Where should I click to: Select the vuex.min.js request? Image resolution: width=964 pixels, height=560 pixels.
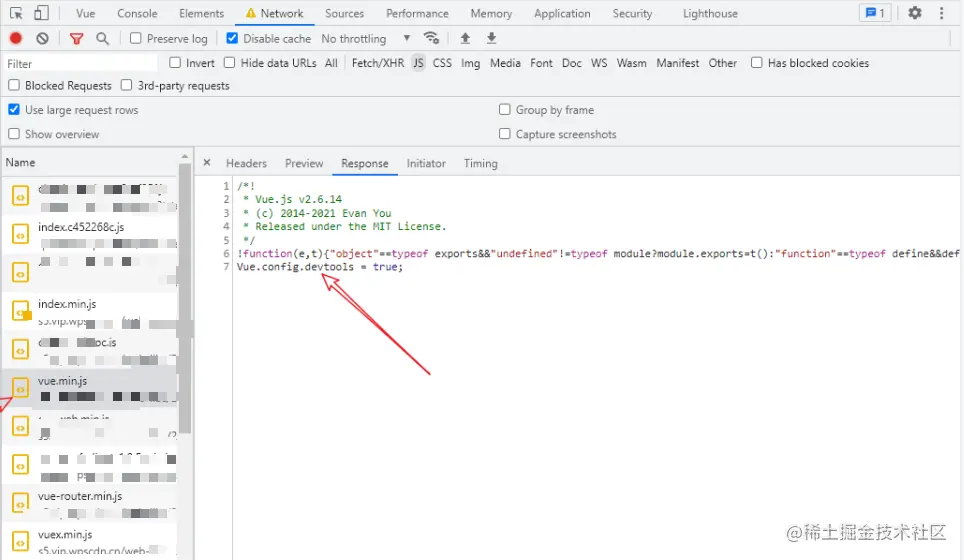click(x=90, y=542)
